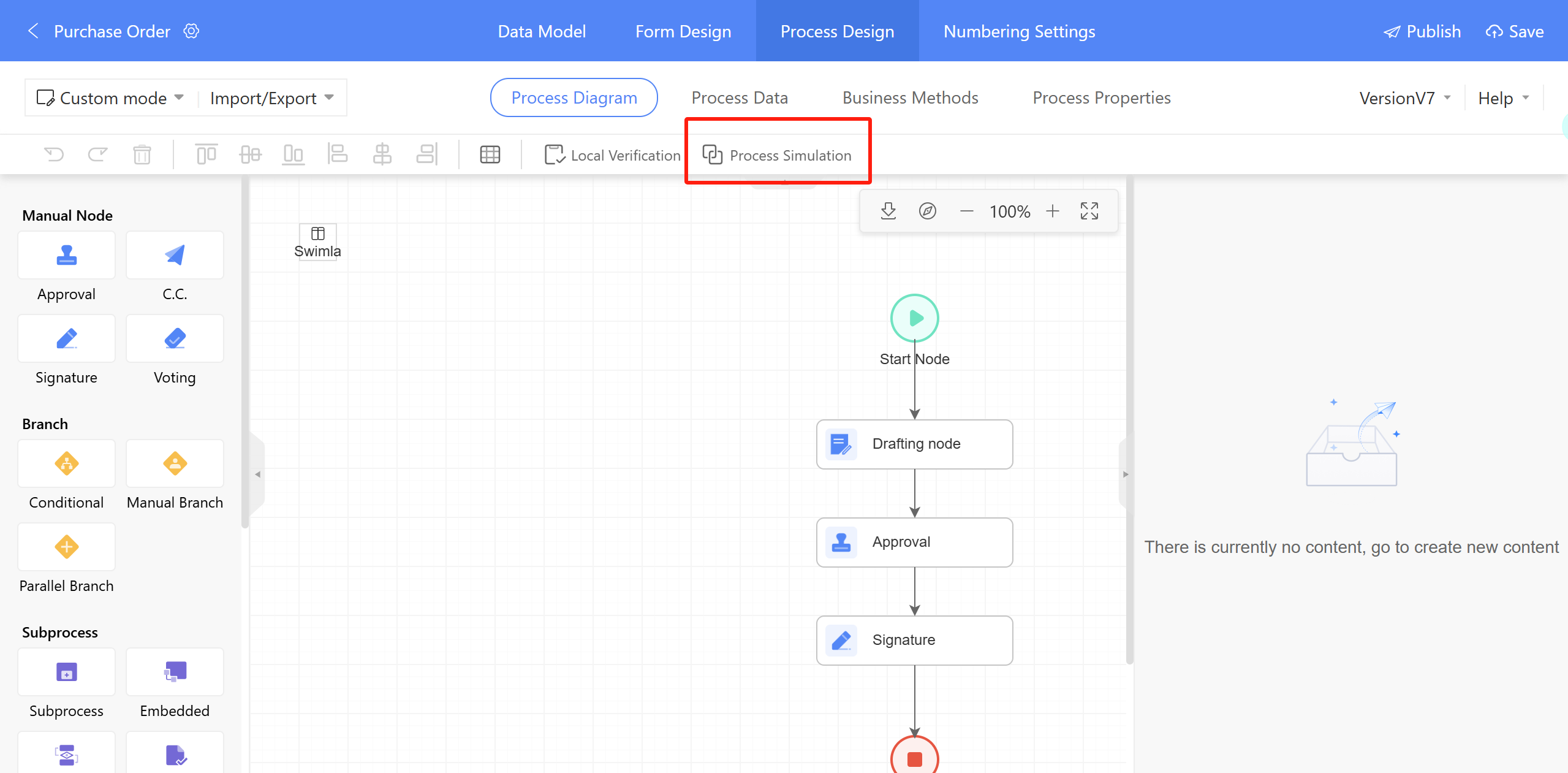Open the VersionV7 dropdown
Viewport: 1568px width, 773px height.
(1404, 98)
